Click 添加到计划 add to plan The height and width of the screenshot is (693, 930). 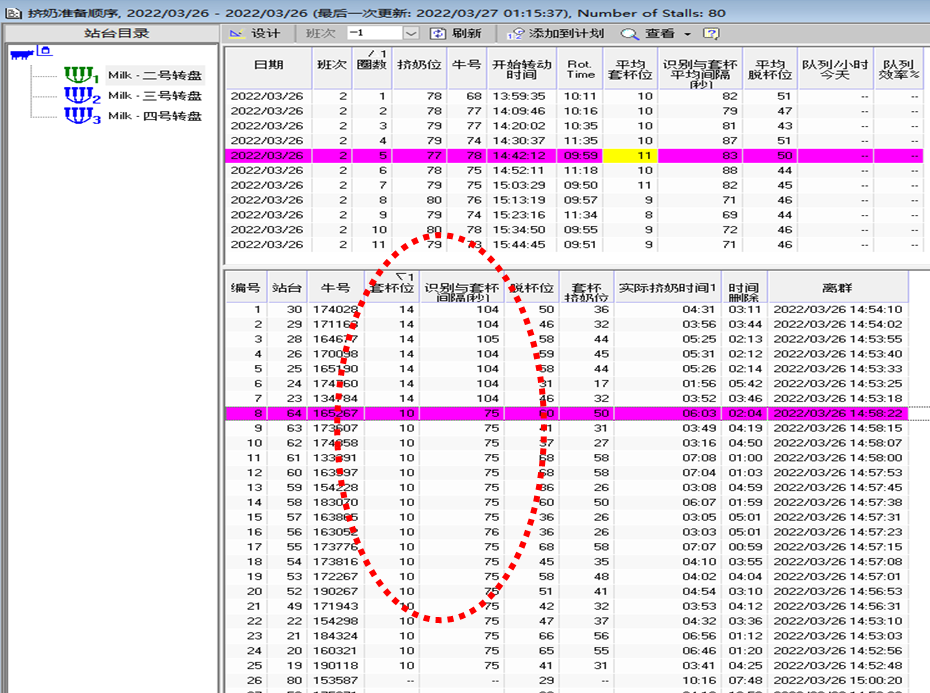(x=556, y=33)
